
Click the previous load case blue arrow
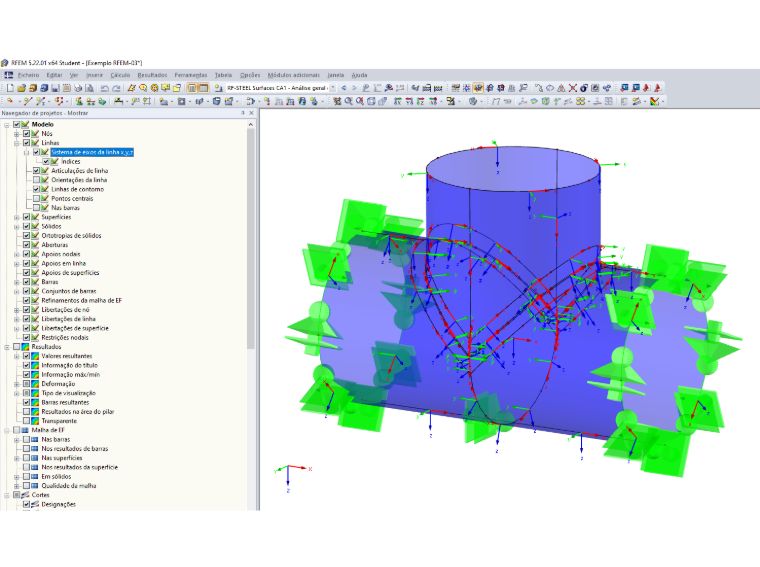[344, 88]
